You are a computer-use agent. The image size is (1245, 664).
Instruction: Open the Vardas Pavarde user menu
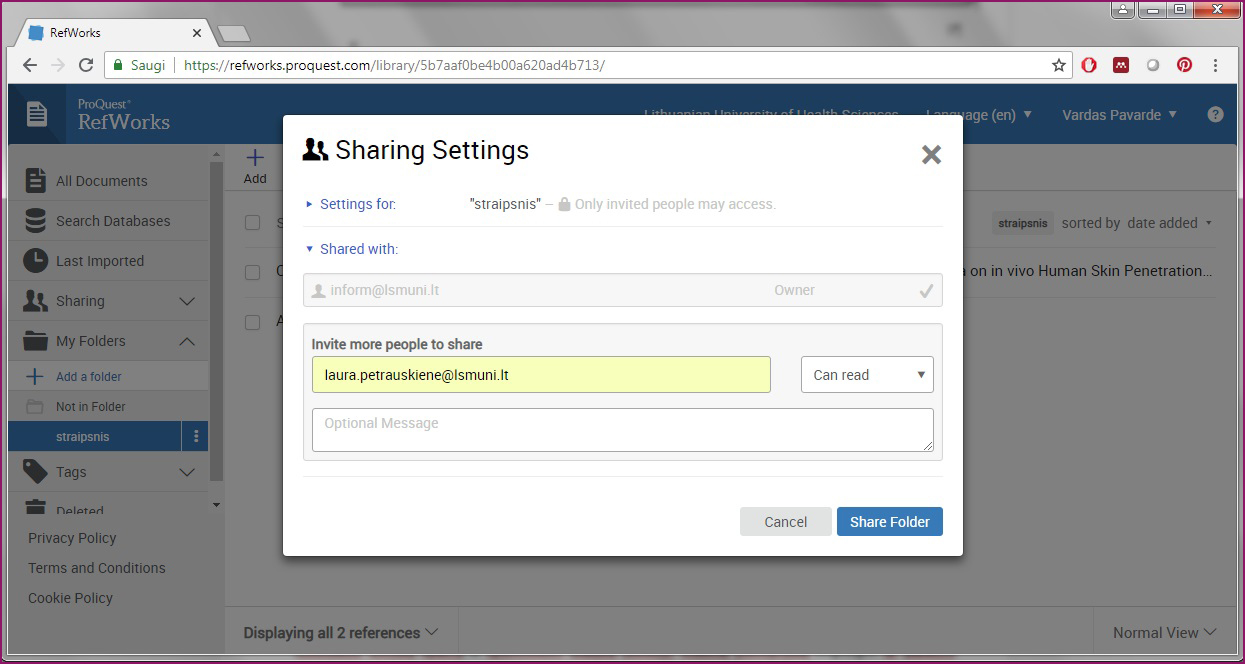pyautogui.click(x=1119, y=115)
